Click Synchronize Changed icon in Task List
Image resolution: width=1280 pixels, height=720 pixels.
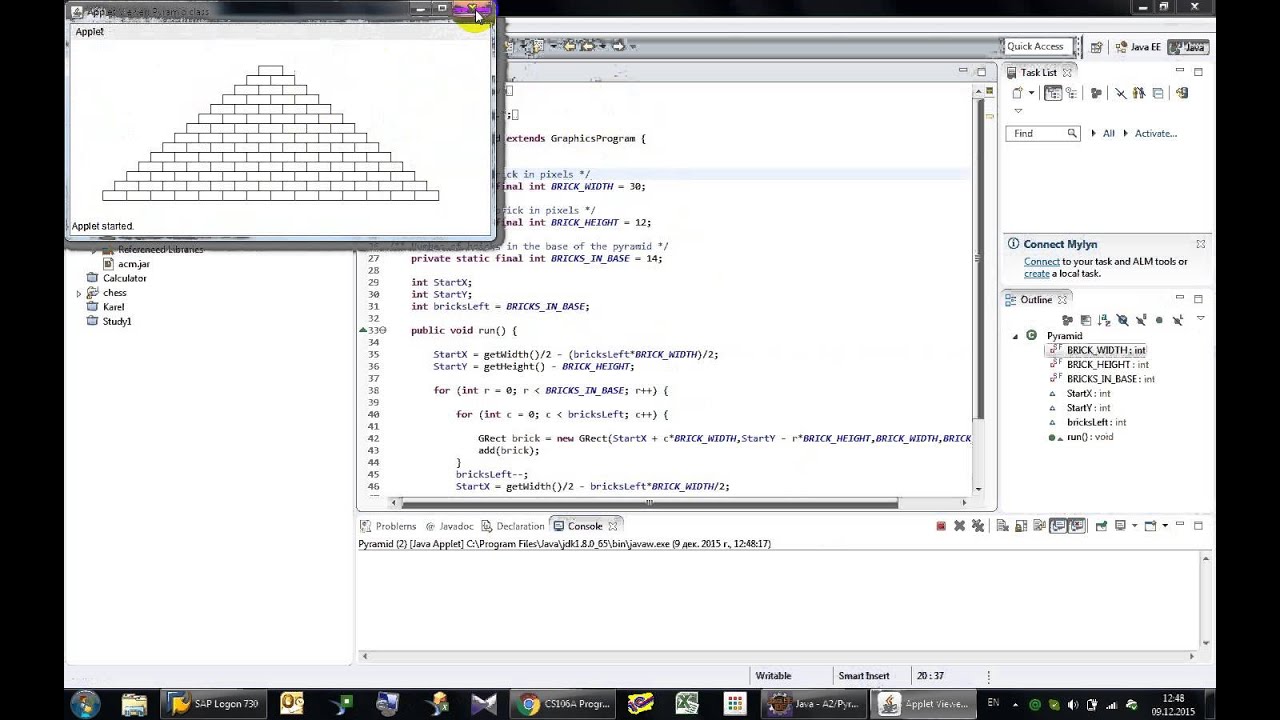[1182, 93]
